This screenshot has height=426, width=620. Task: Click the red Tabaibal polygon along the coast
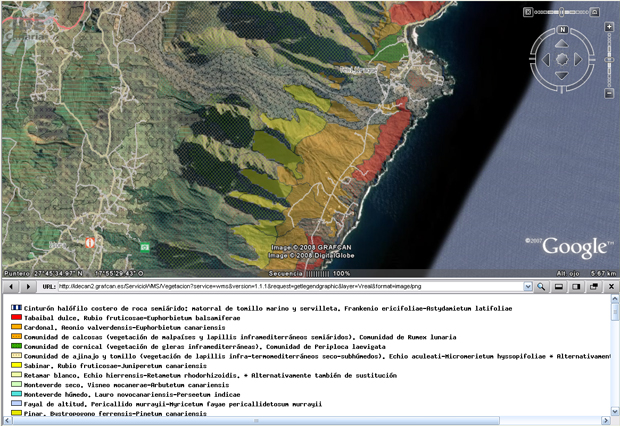click(386, 144)
